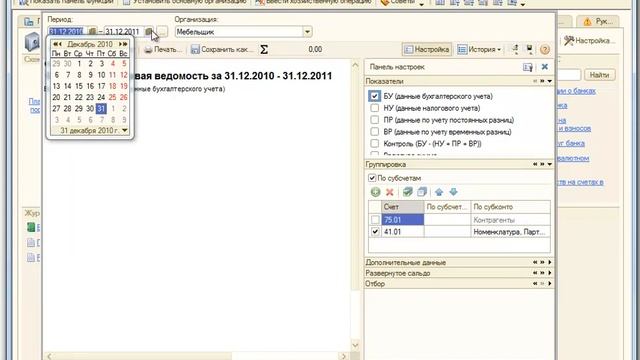The height and width of the screenshot is (360, 640).
Task: Check ПР данные по учету постоянных разниц
Action: click(x=374, y=120)
